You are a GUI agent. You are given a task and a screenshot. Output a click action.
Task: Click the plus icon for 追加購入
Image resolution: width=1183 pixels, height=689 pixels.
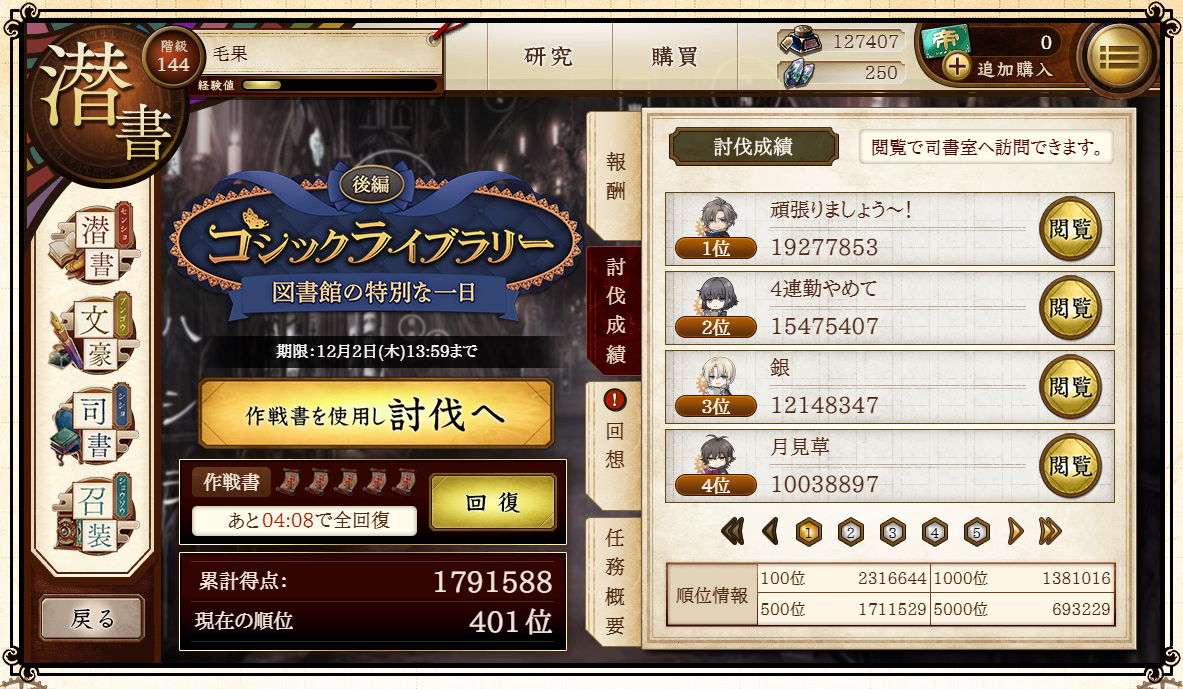click(956, 66)
